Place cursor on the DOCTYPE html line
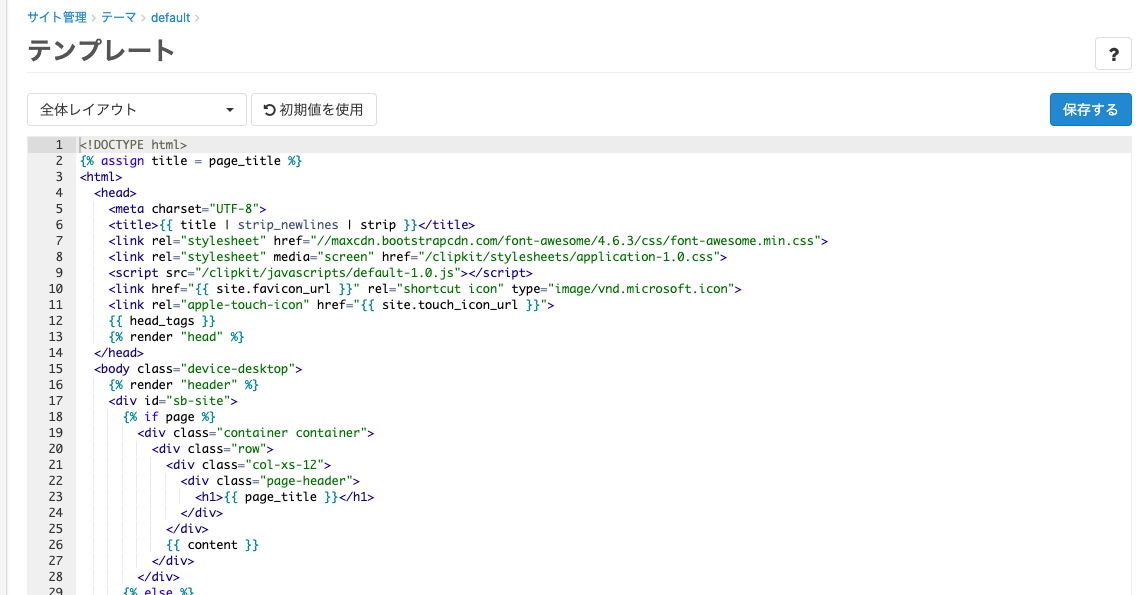This screenshot has width=1145, height=595. (134, 145)
